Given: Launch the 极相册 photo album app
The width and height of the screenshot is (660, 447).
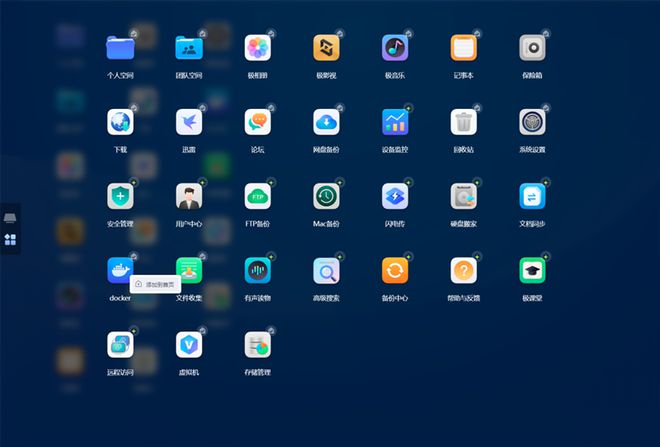Looking at the screenshot, I should (258, 48).
